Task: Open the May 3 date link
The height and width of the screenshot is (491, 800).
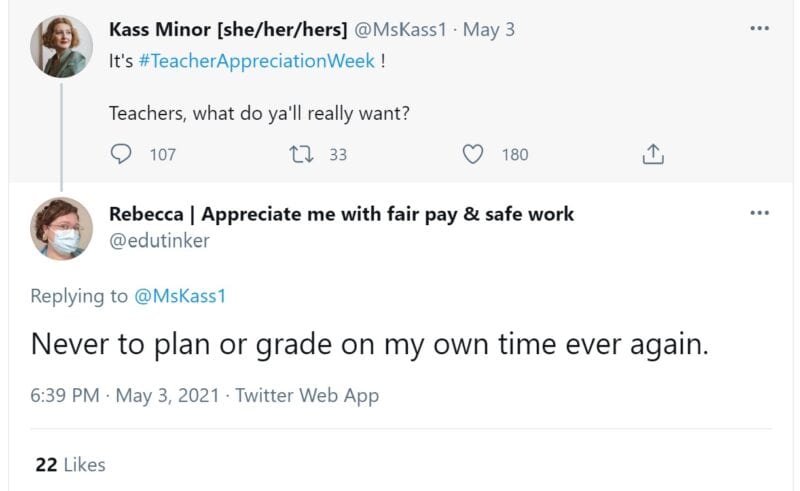Action: pyautogui.click(x=489, y=30)
